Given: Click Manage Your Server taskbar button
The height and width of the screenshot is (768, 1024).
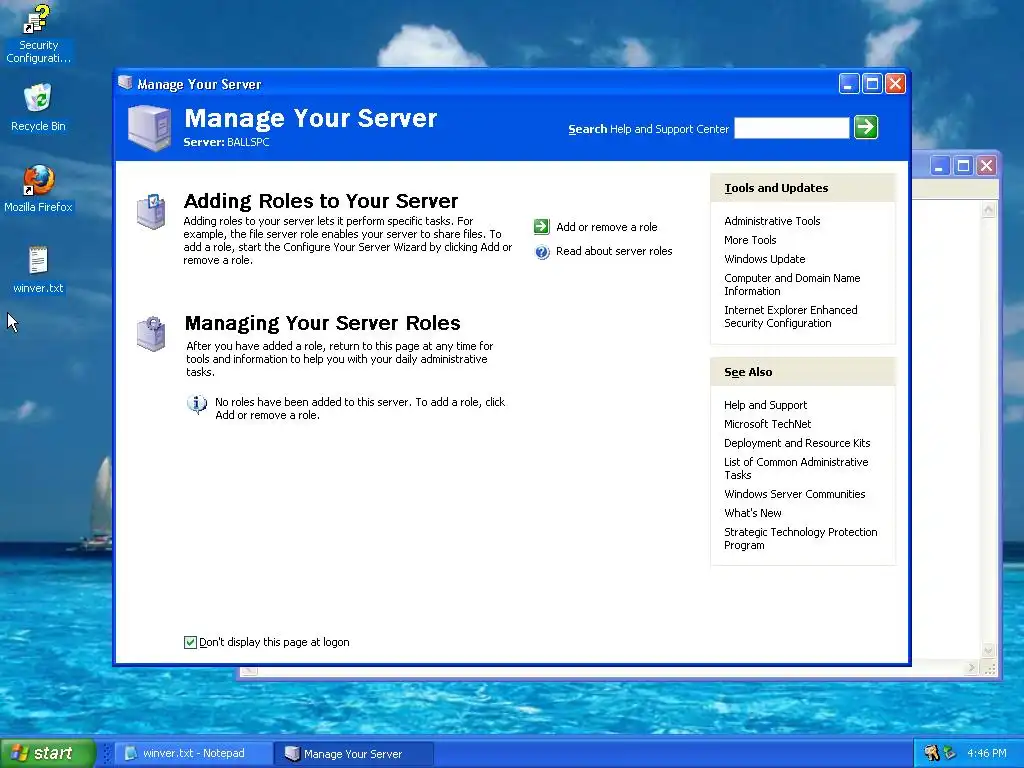Looking at the screenshot, I should click(x=353, y=754).
